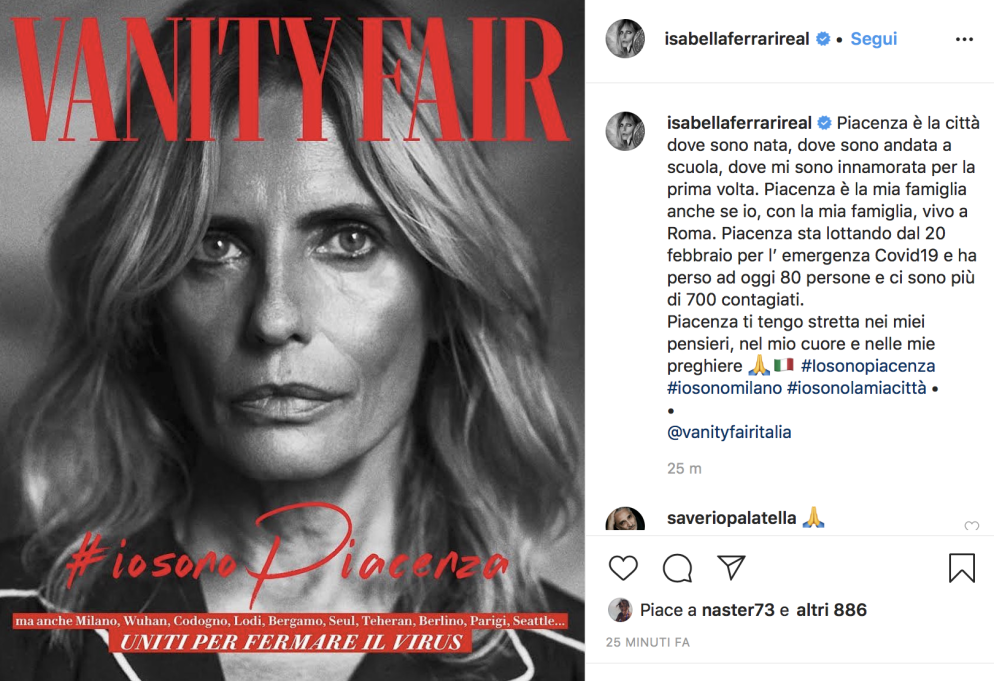
Task: Click the caption author avatar
Action: 625,131
